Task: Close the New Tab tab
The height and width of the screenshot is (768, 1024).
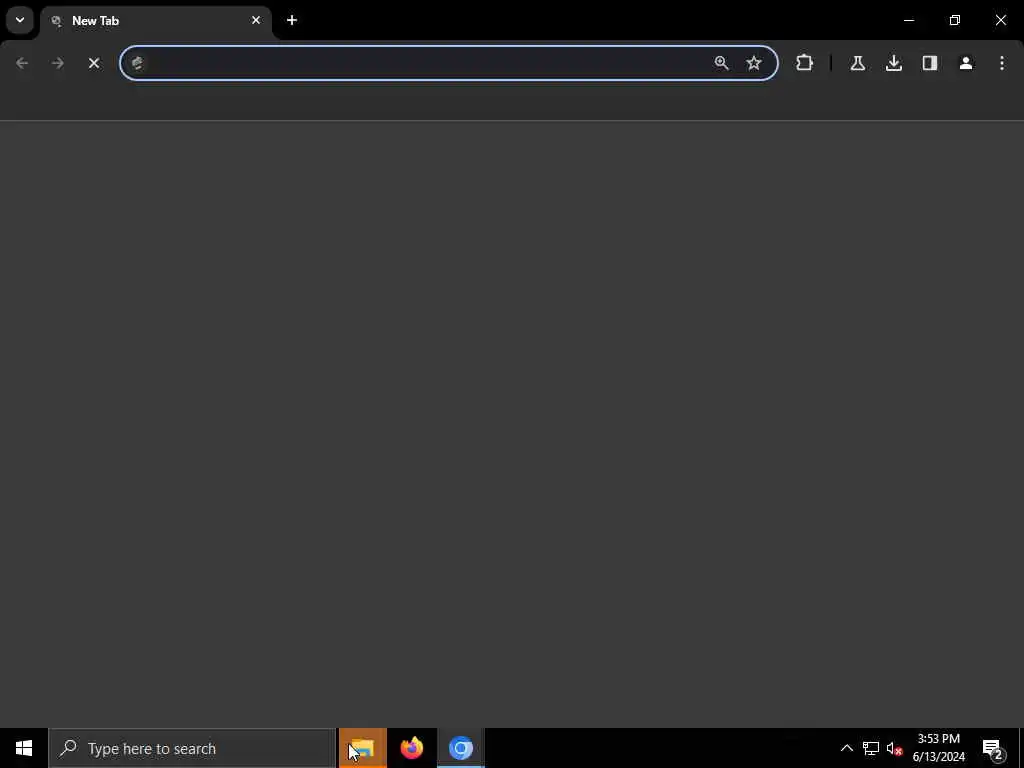Action: pos(256,20)
